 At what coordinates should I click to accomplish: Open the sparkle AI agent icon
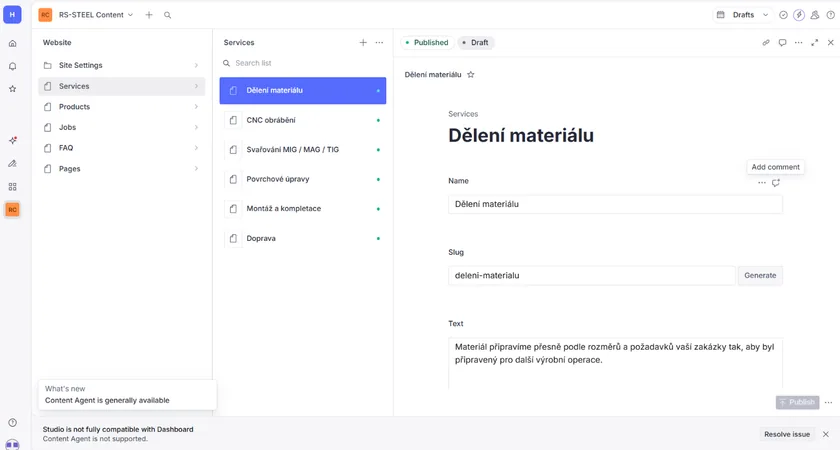point(12,140)
